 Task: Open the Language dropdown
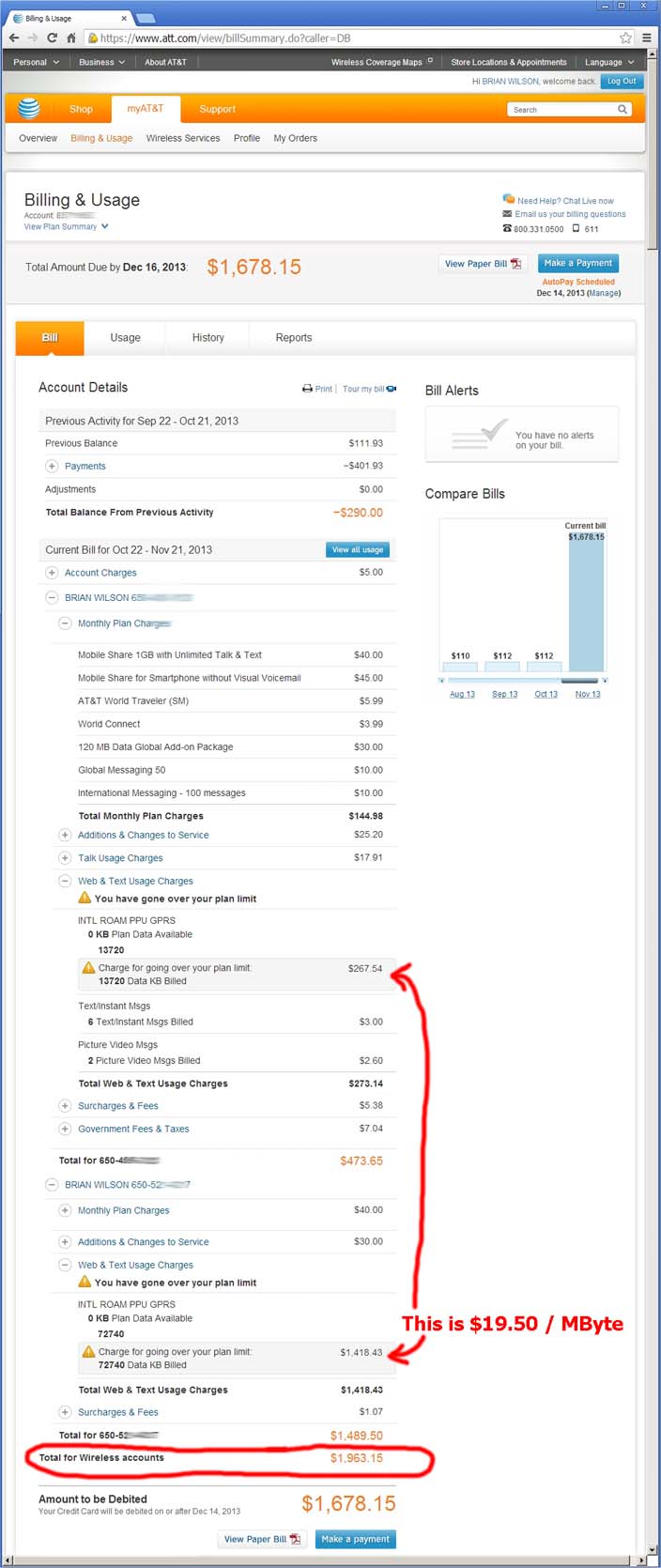609,62
